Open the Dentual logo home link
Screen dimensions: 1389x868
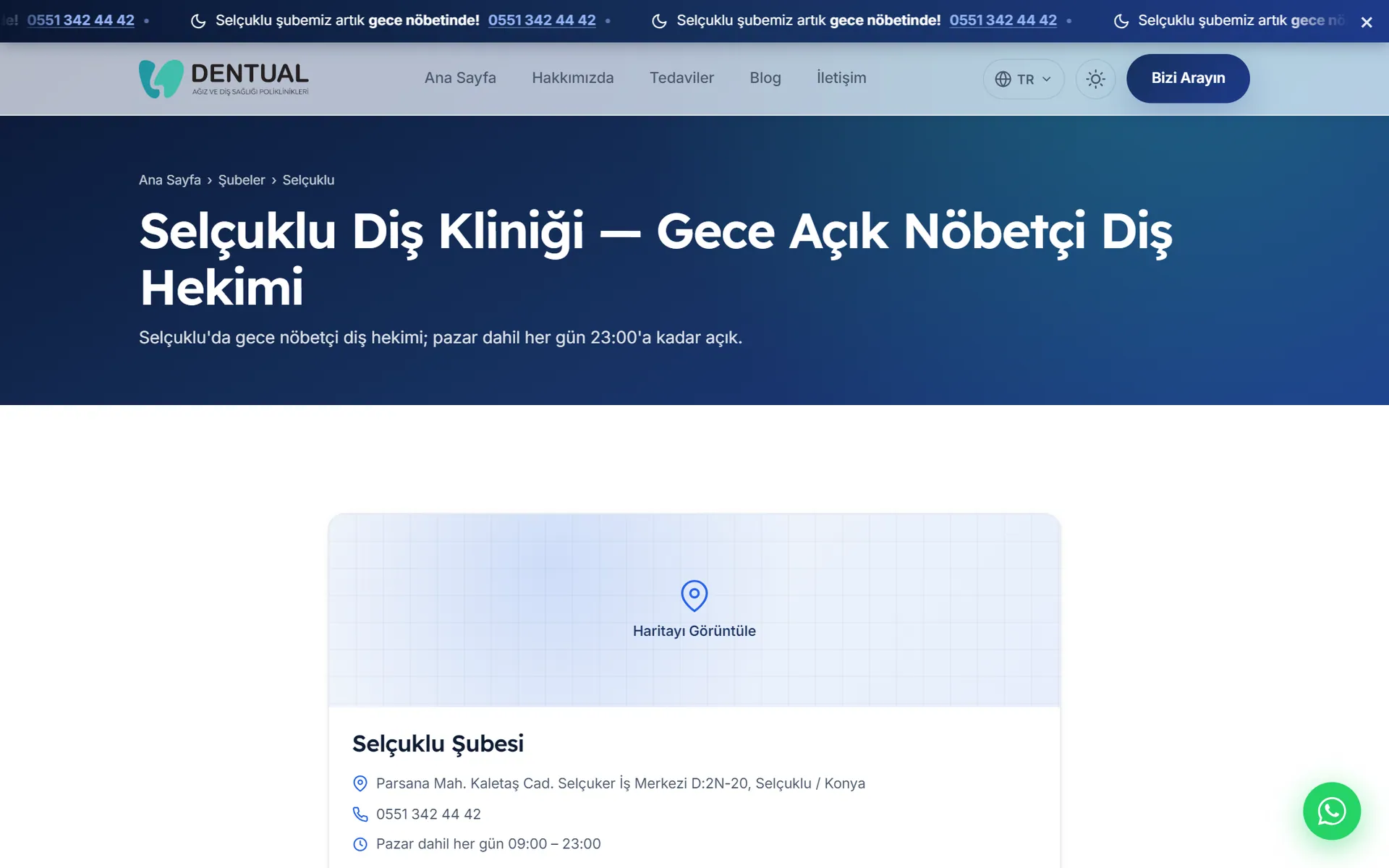coord(224,79)
